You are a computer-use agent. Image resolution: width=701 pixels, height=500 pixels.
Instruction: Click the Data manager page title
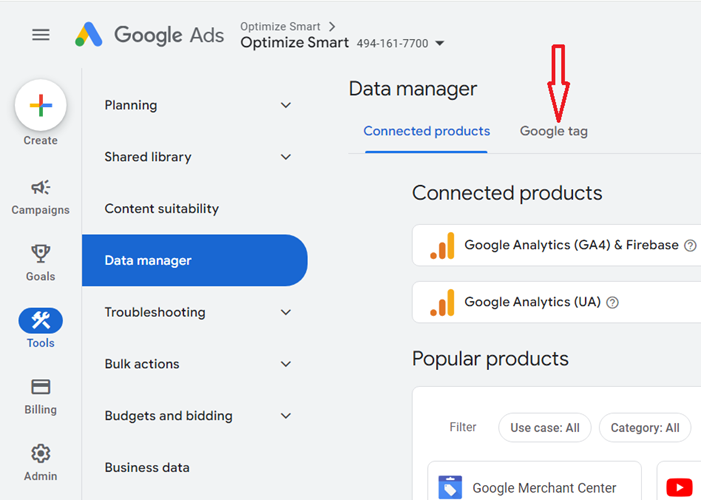pos(413,89)
